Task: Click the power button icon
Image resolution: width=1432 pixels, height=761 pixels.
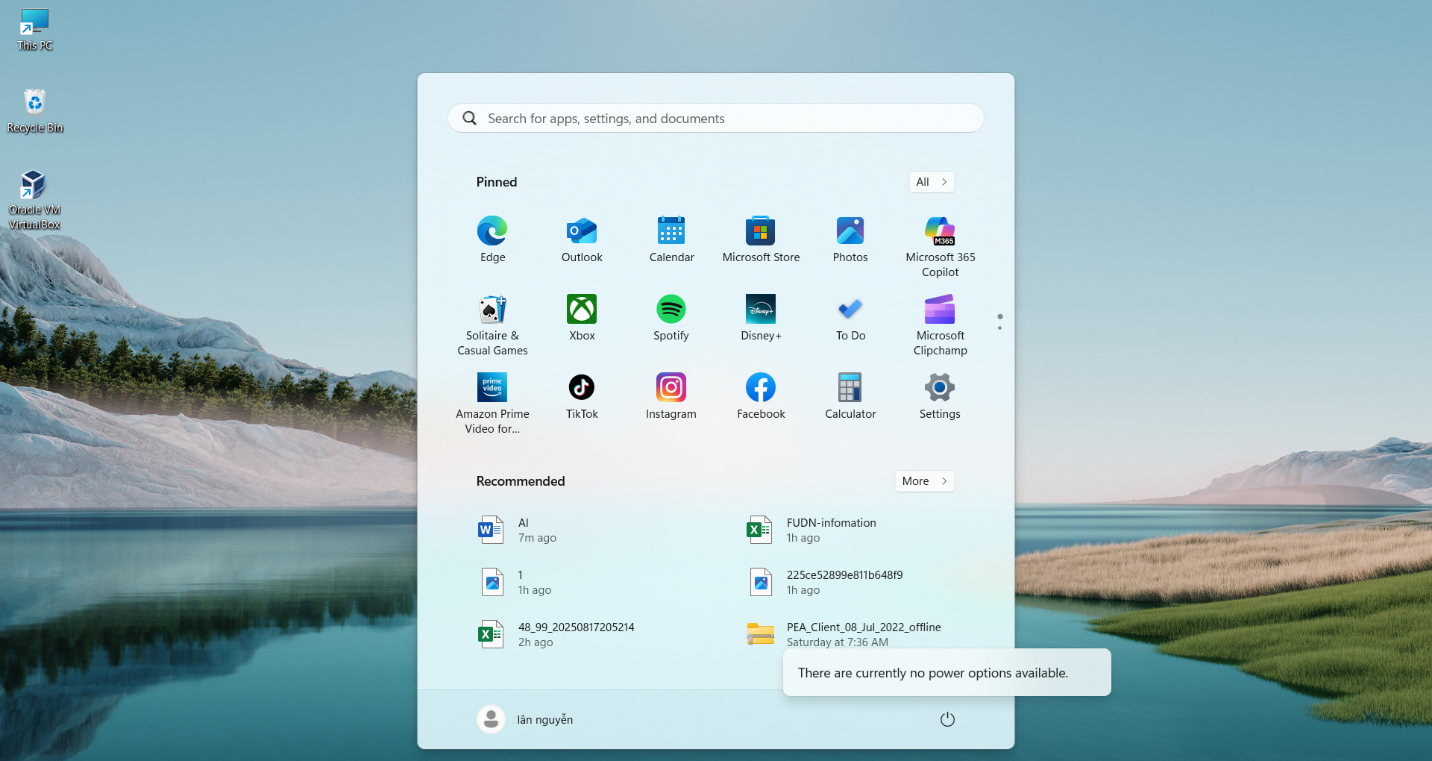Action: coord(947,719)
